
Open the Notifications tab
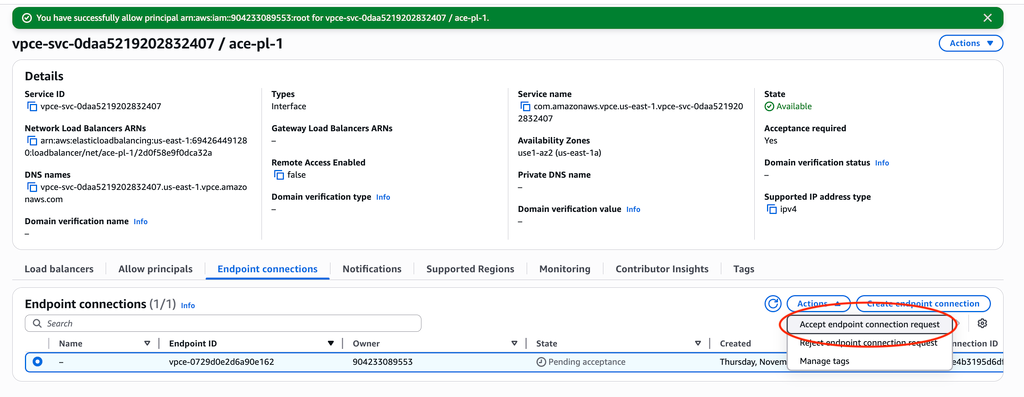(372, 269)
